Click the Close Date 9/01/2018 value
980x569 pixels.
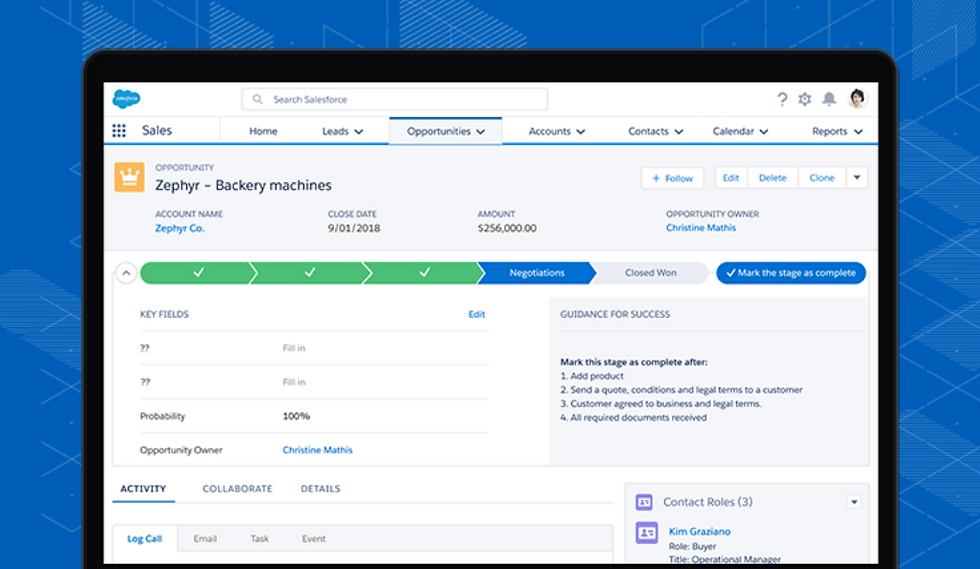tap(354, 228)
